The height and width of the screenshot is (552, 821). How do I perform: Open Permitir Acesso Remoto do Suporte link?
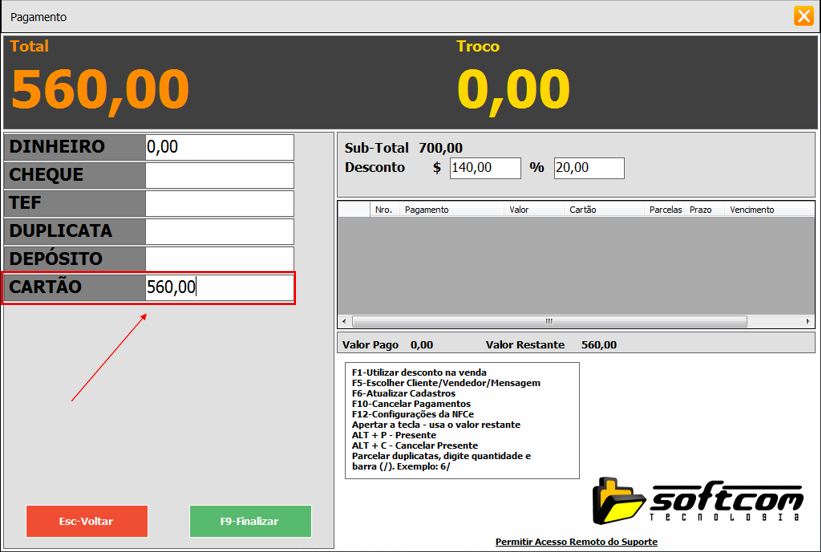(x=576, y=542)
